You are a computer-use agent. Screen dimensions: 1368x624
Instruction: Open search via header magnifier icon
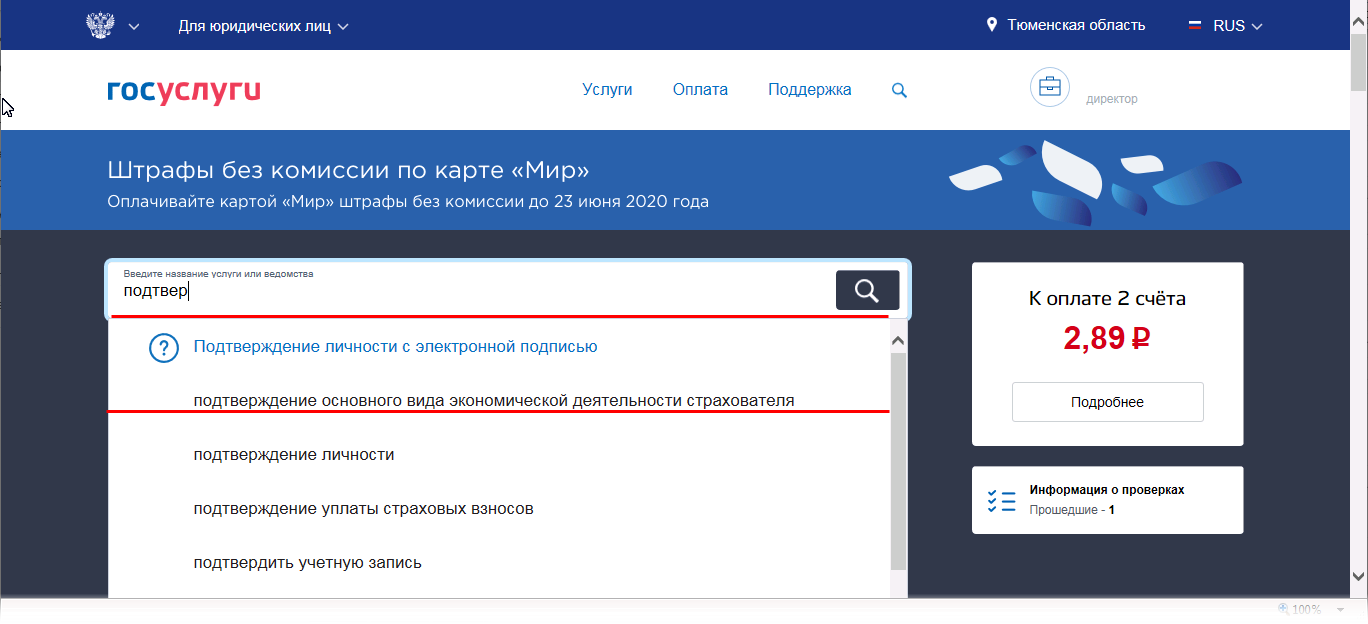[899, 90]
